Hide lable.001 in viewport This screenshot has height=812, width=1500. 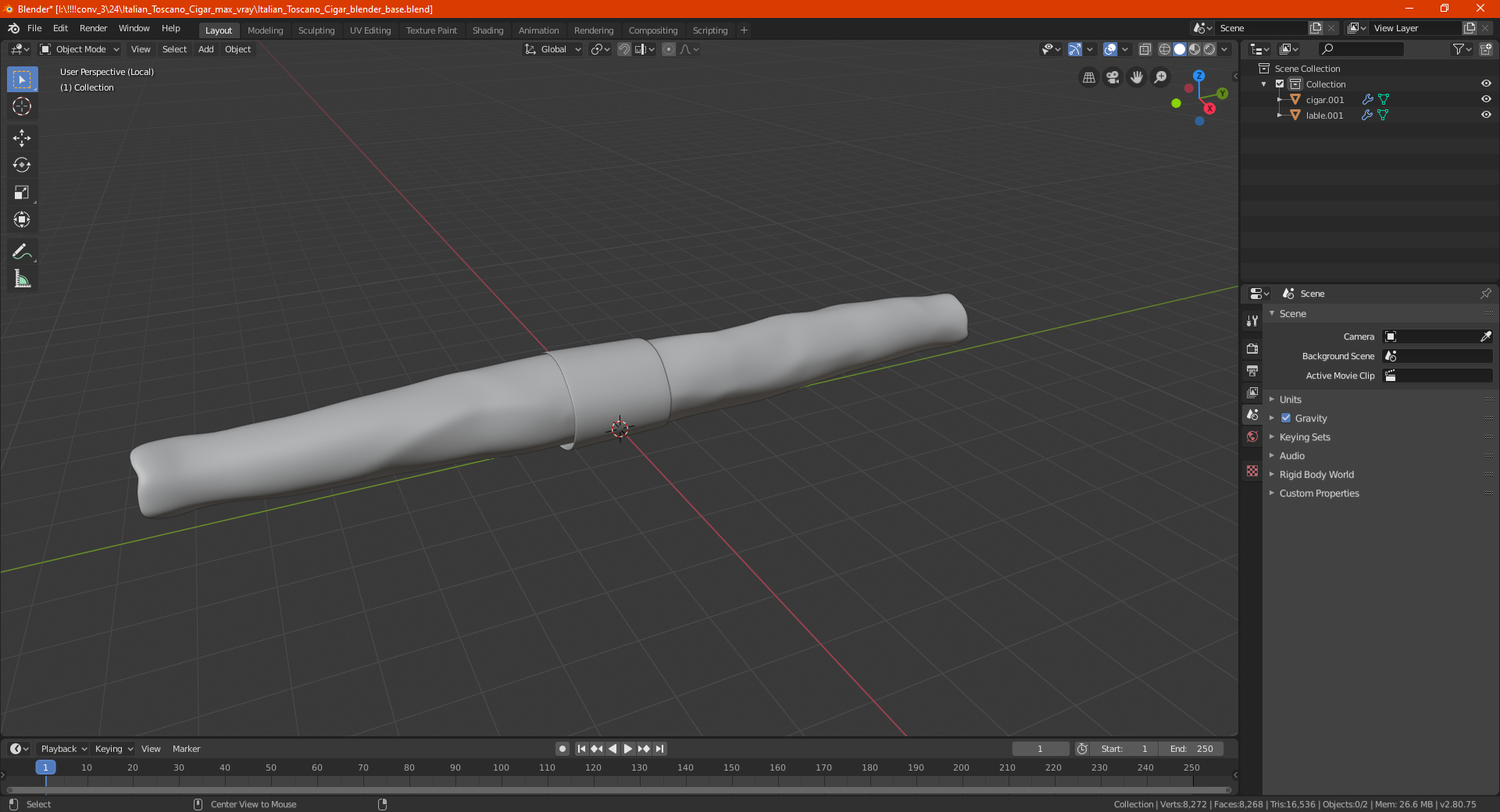click(x=1486, y=115)
